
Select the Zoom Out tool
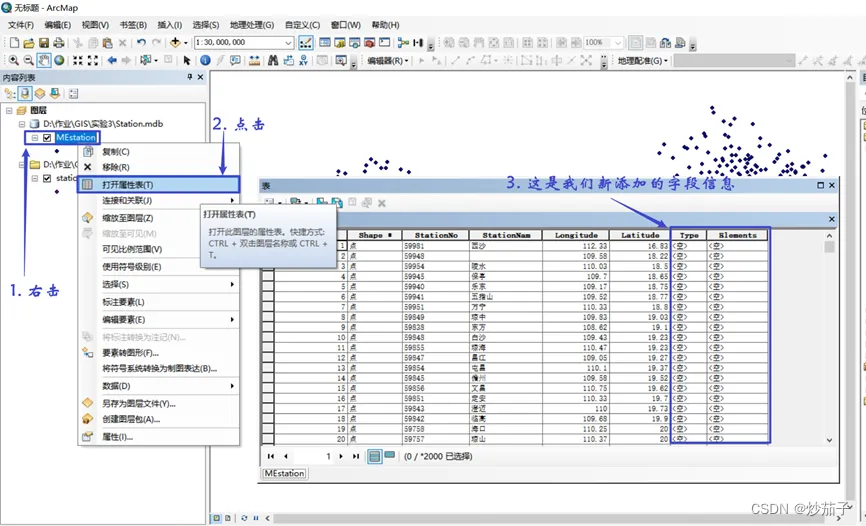tap(28, 60)
